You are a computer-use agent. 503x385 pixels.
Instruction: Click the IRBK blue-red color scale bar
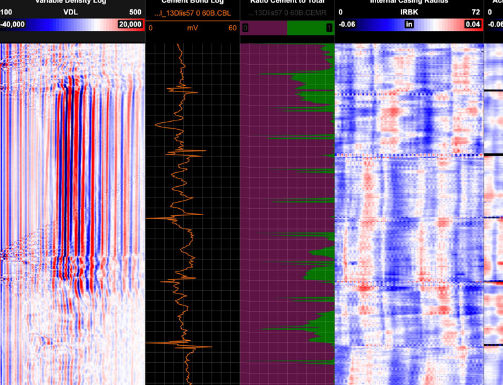pyautogui.click(x=409, y=25)
